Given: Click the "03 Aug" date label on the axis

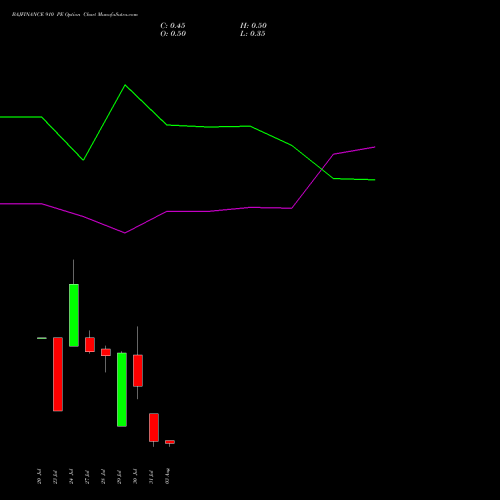Looking at the screenshot, I should pyautogui.click(x=167, y=476).
